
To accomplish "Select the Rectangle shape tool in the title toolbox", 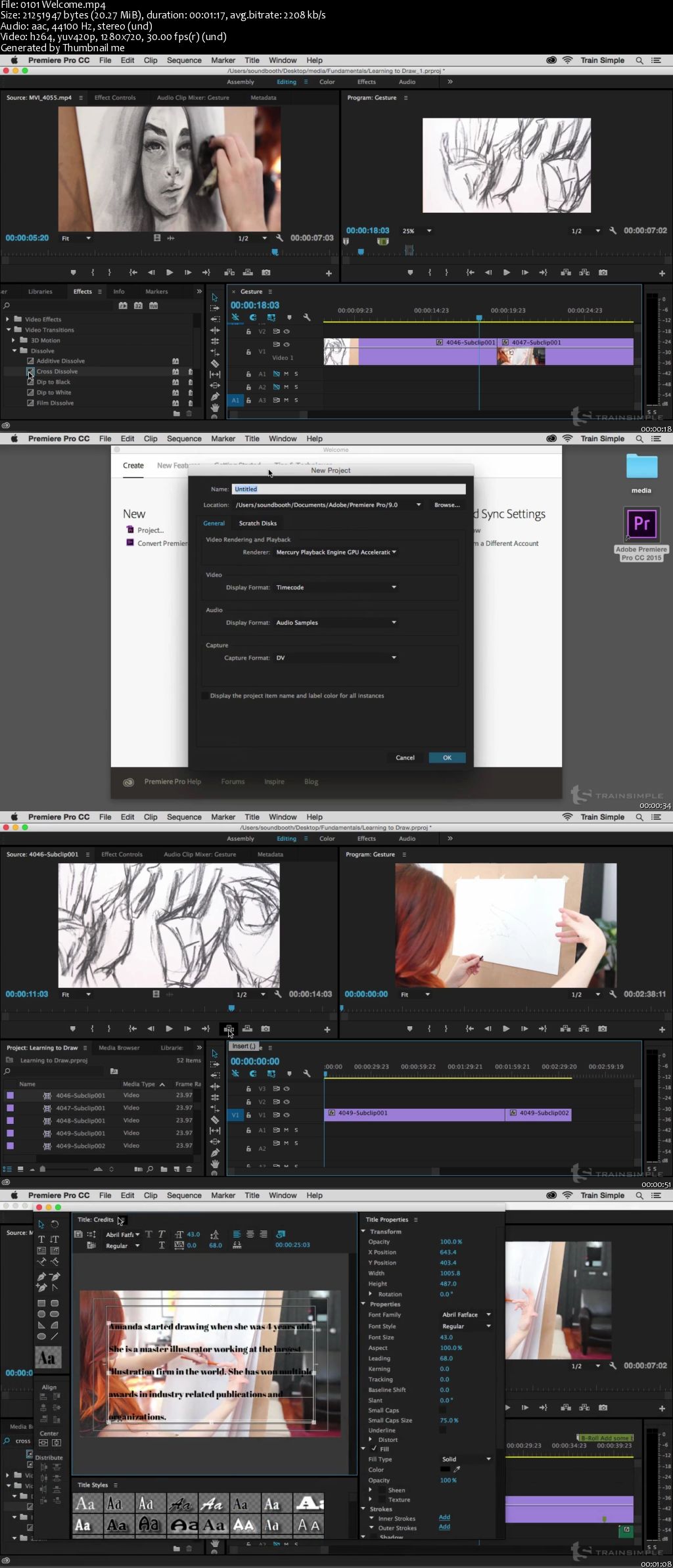I will point(41,1303).
